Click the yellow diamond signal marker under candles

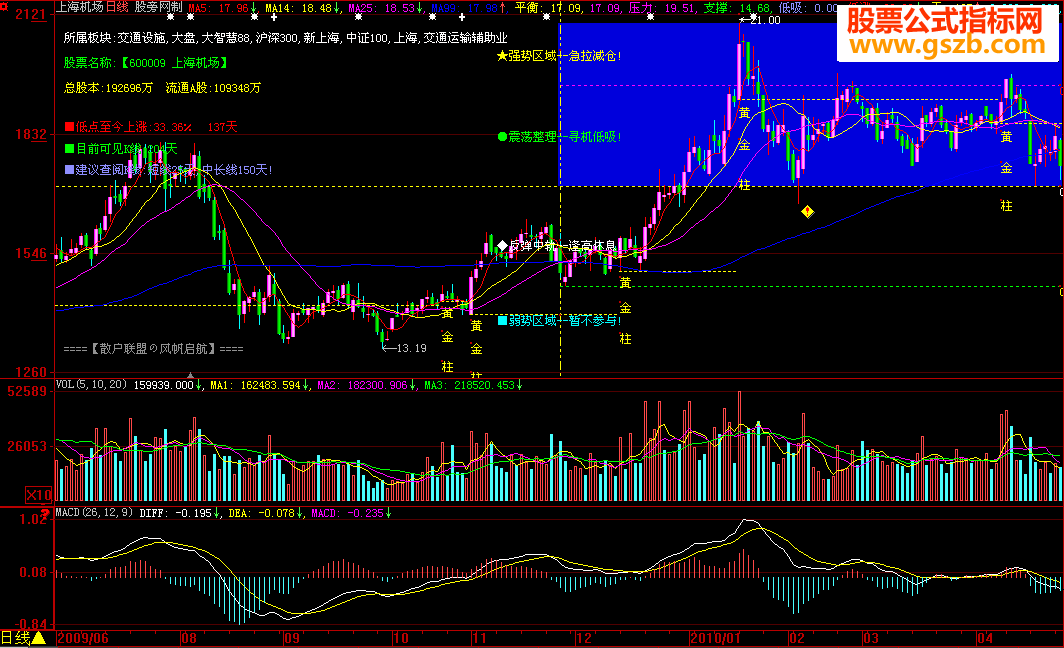click(x=807, y=212)
